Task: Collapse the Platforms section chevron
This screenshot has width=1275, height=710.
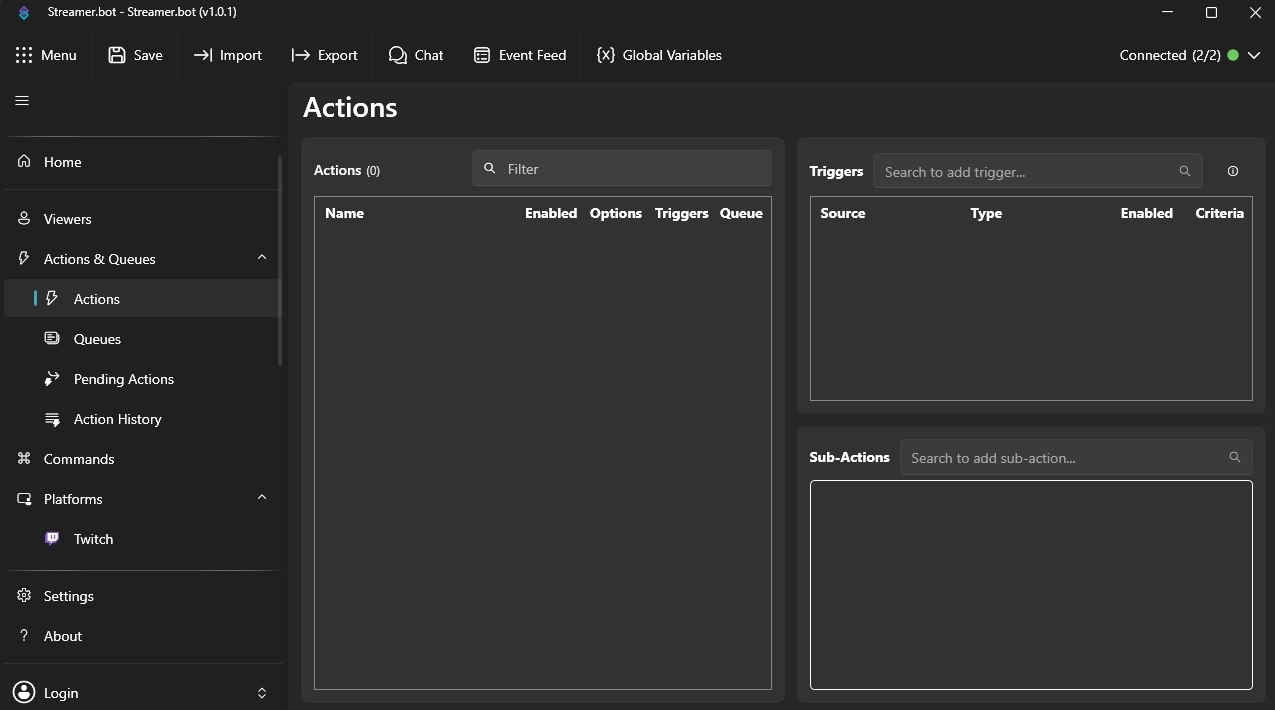Action: pyautogui.click(x=262, y=498)
